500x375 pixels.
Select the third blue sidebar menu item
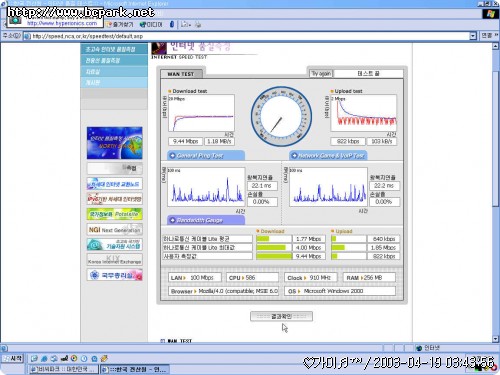coord(114,71)
